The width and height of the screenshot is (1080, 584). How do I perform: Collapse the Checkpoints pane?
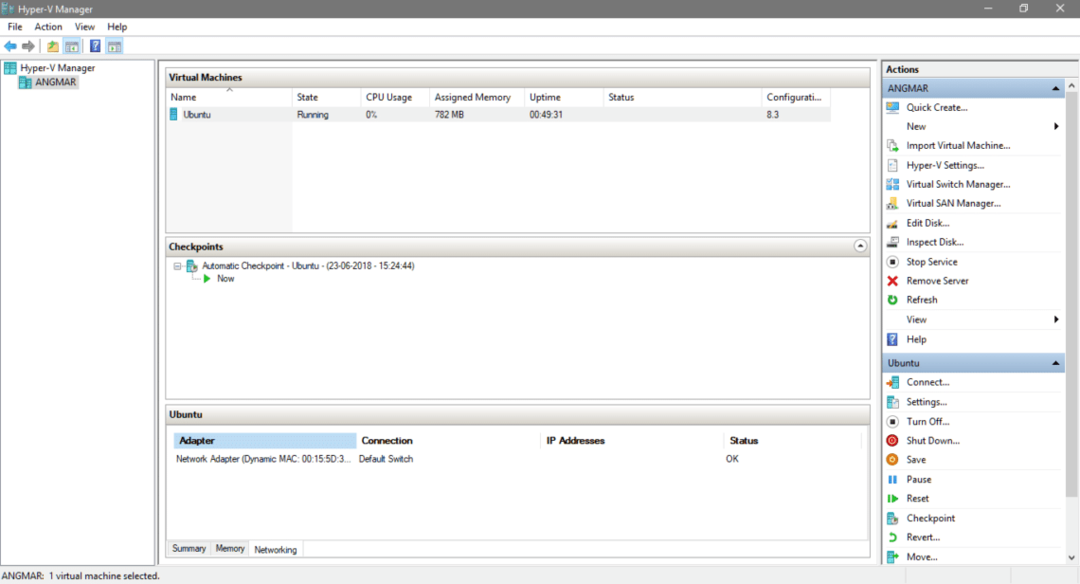pos(859,246)
